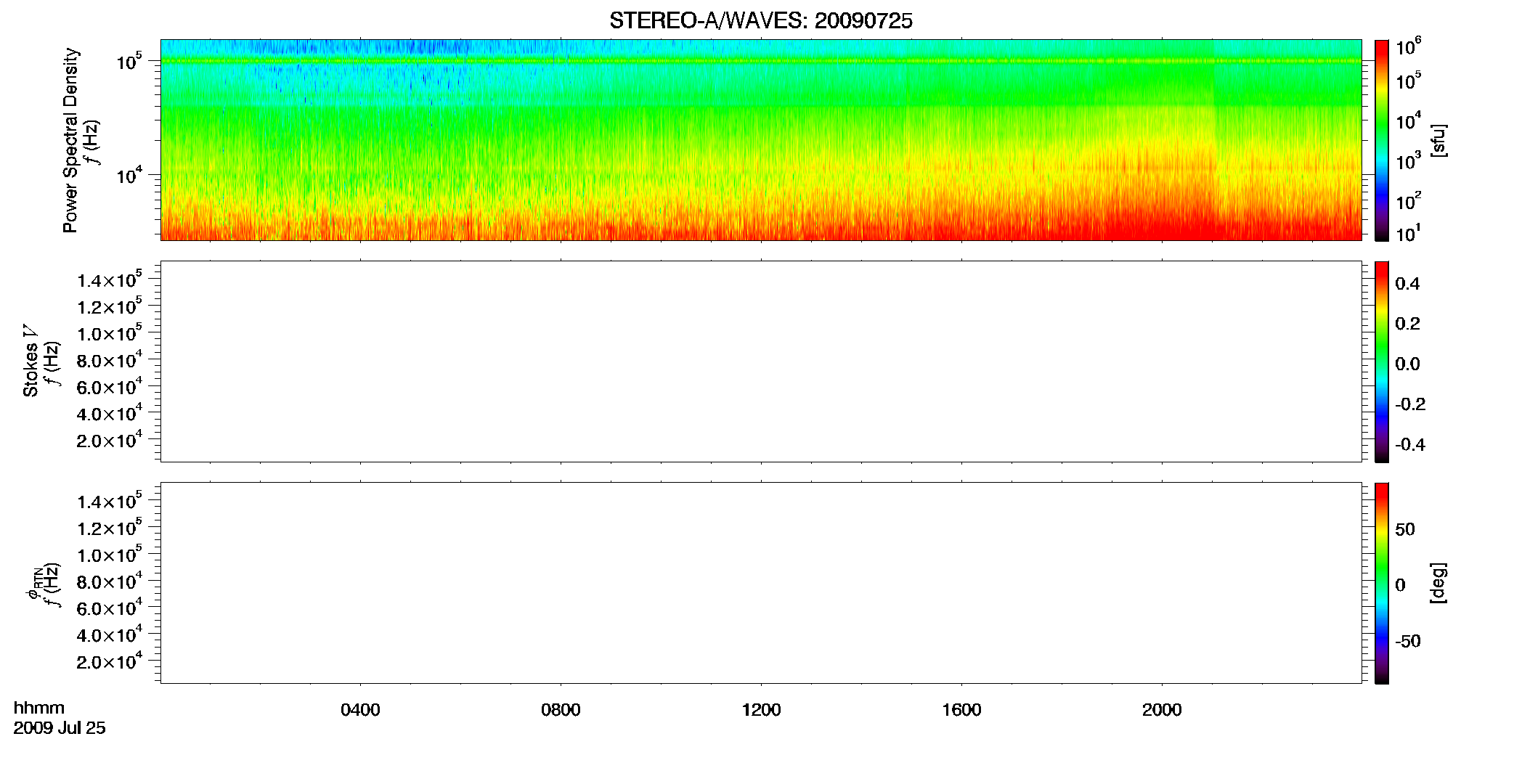Viewport: 1522px width, 784px height.
Task: Click the Stokes V axis title
Action: pos(30,361)
